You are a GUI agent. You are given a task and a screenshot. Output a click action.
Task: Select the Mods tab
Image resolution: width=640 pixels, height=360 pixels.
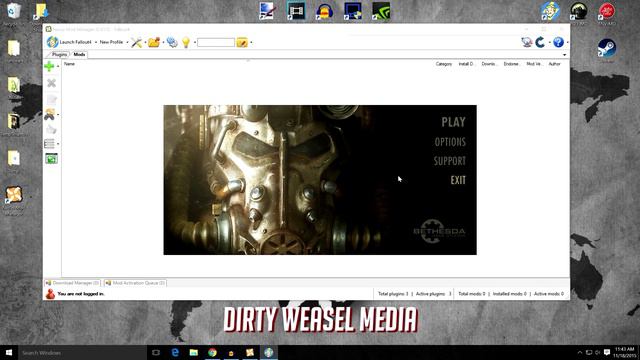pos(79,54)
